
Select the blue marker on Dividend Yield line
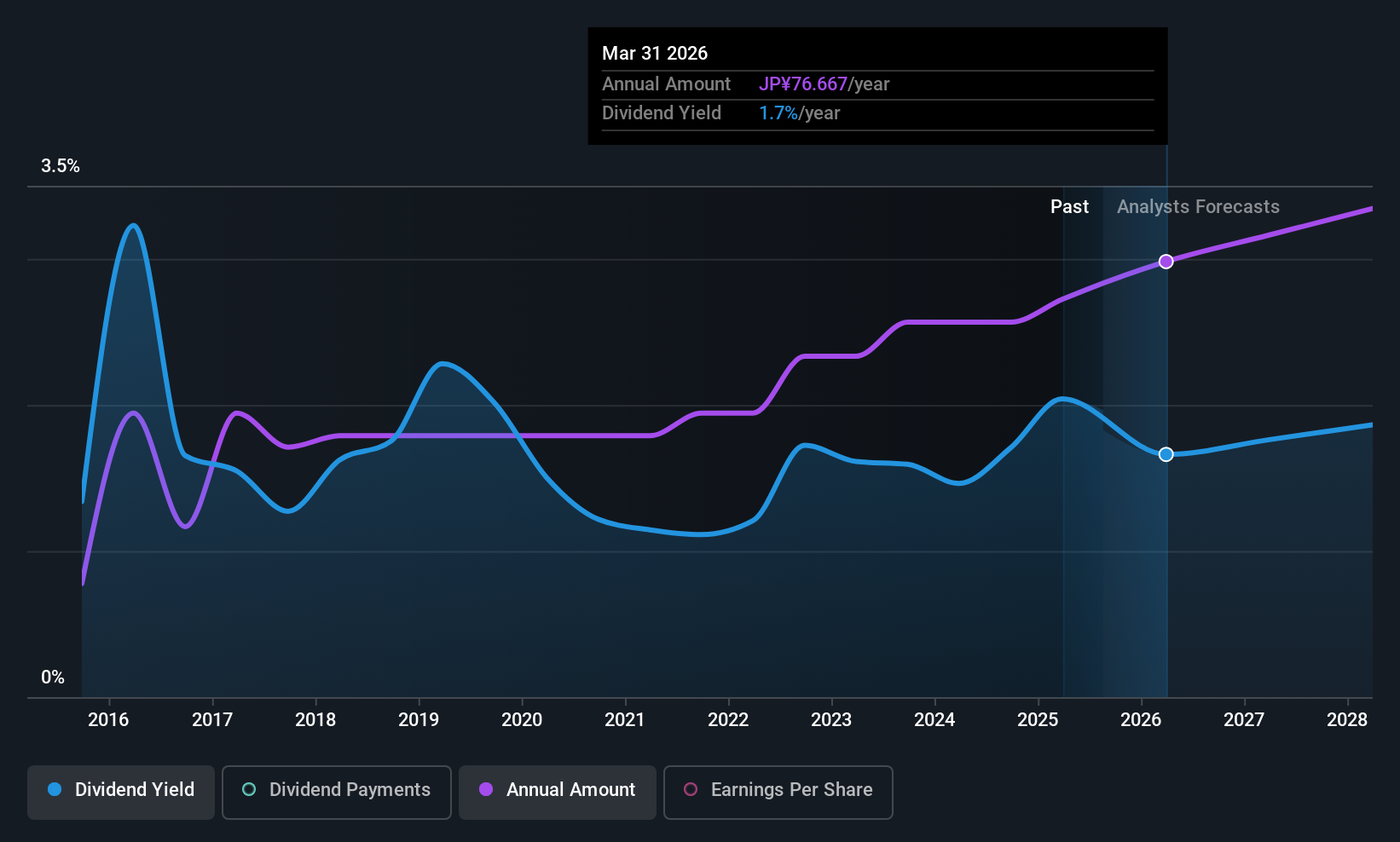[x=1166, y=454]
